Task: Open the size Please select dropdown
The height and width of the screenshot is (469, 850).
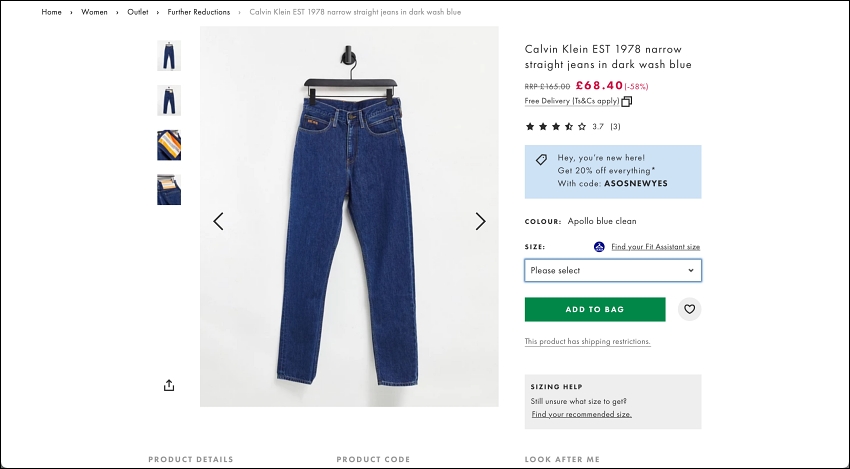Action: [613, 270]
